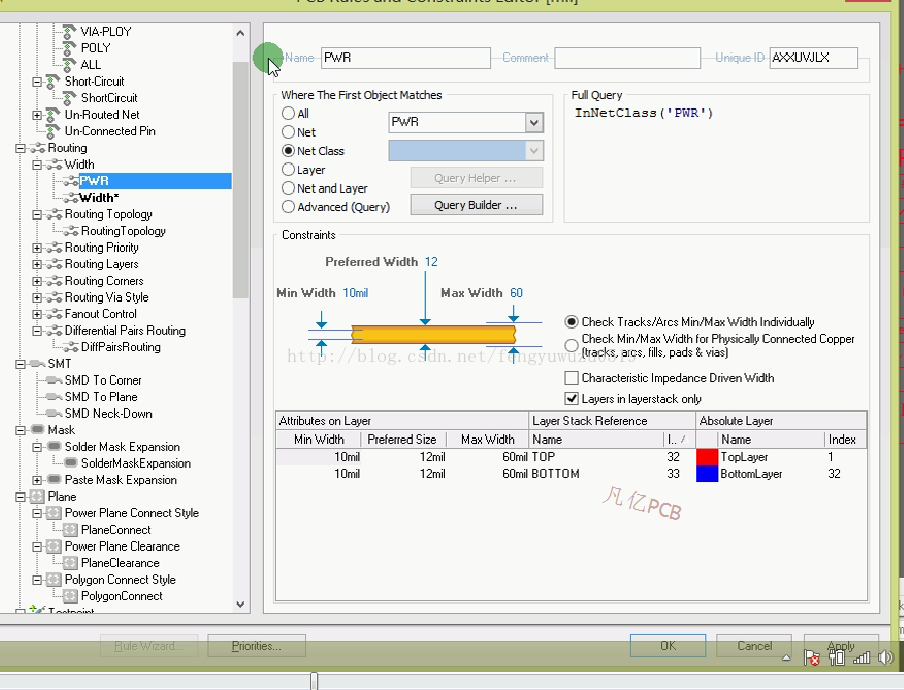Screen dimensions: 904x690
Task: Click the PolygonConnect rule icon
Action: click(70, 596)
